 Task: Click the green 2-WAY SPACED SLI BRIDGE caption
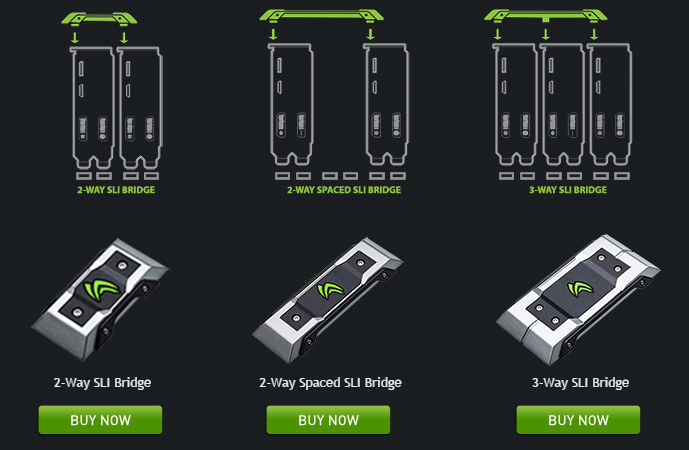coord(344,190)
